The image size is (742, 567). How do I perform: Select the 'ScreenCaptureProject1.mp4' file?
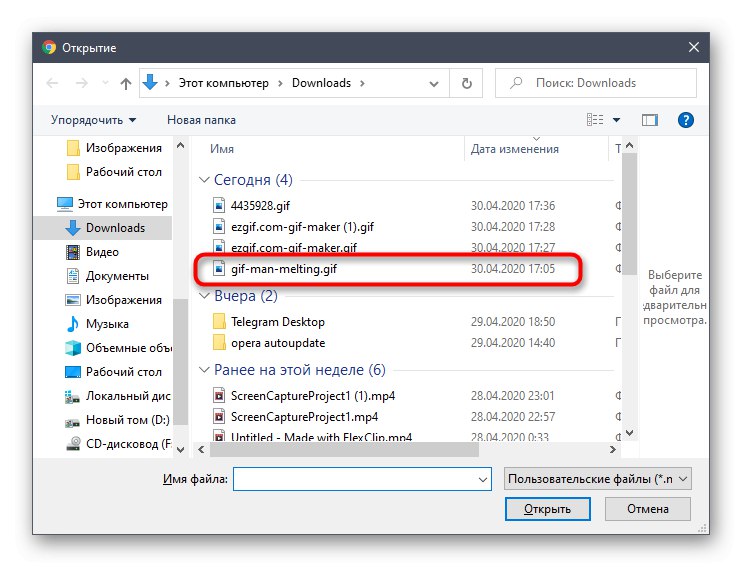point(304,417)
